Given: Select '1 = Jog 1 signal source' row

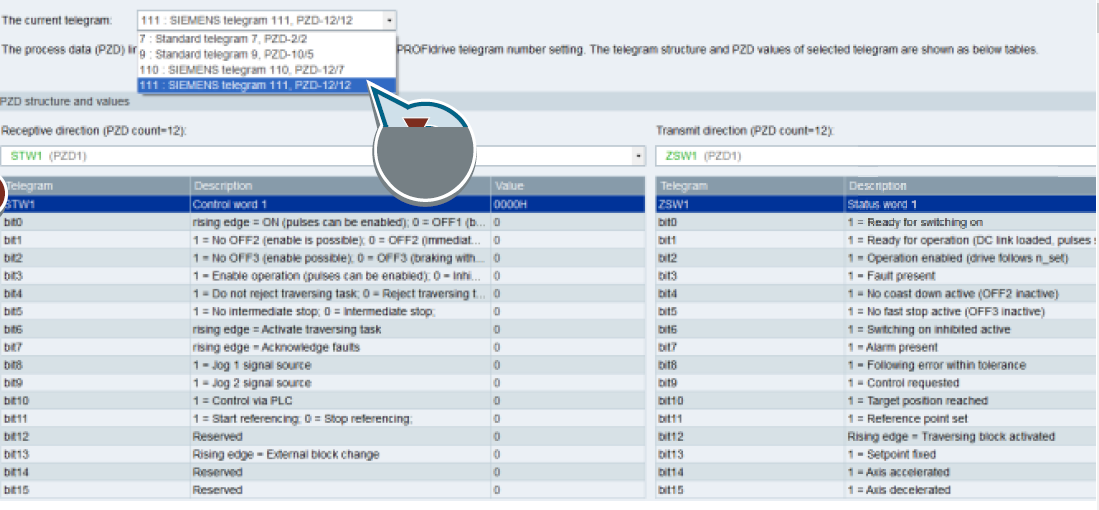Looking at the screenshot, I should pyautogui.click(x=322, y=365).
